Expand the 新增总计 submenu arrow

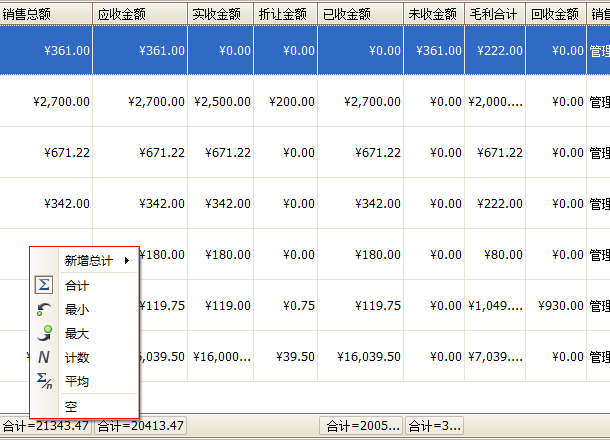[x=127, y=260]
